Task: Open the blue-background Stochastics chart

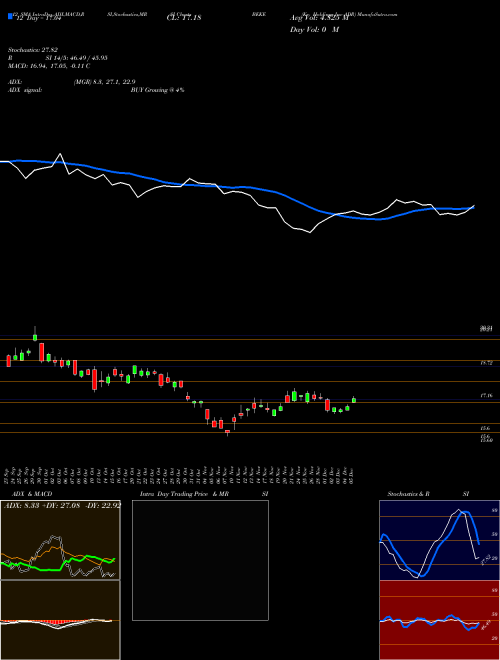Action: pyautogui.click(x=439, y=540)
